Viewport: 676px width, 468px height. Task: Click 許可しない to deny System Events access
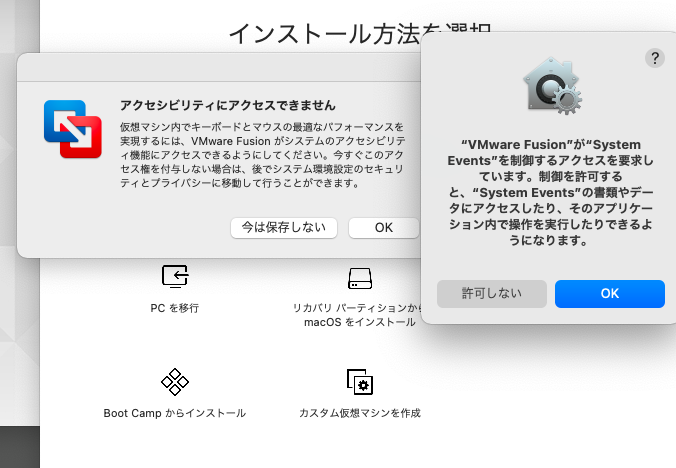(x=491, y=293)
